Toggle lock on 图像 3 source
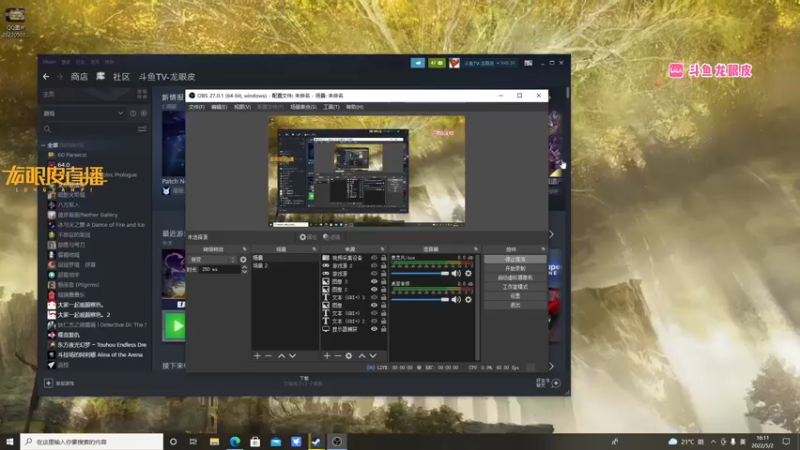 [x=384, y=282]
